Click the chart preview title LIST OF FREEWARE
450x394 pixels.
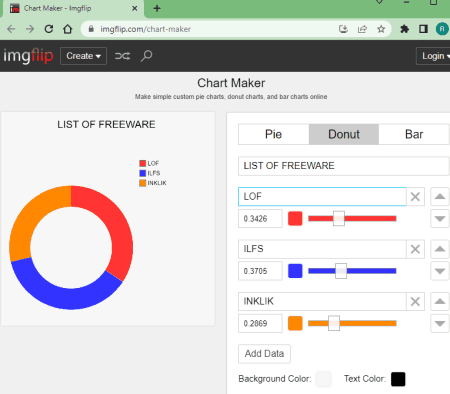(106, 124)
